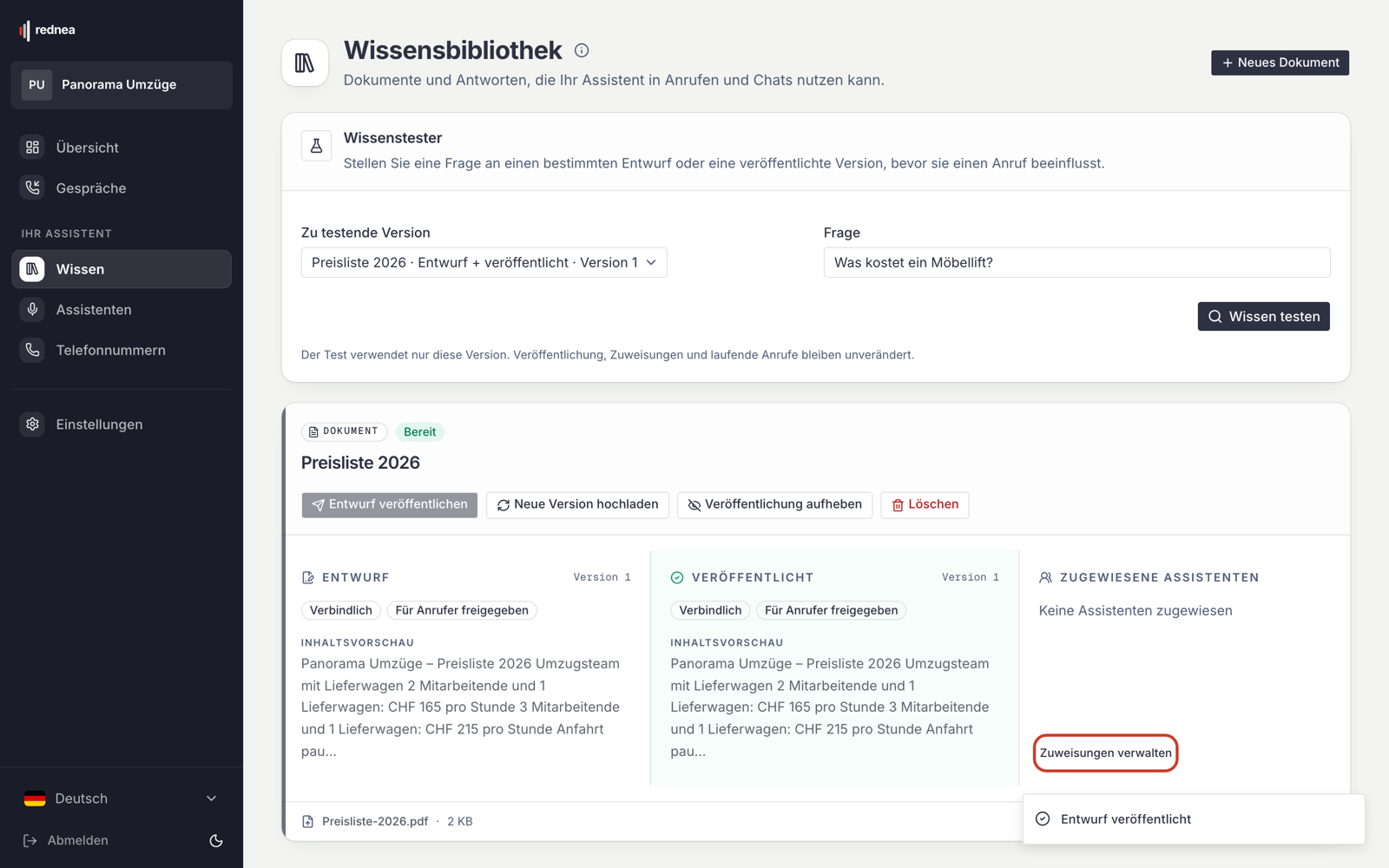1389x868 pixels.
Task: Delete document with Löschen button
Action: [x=925, y=504]
